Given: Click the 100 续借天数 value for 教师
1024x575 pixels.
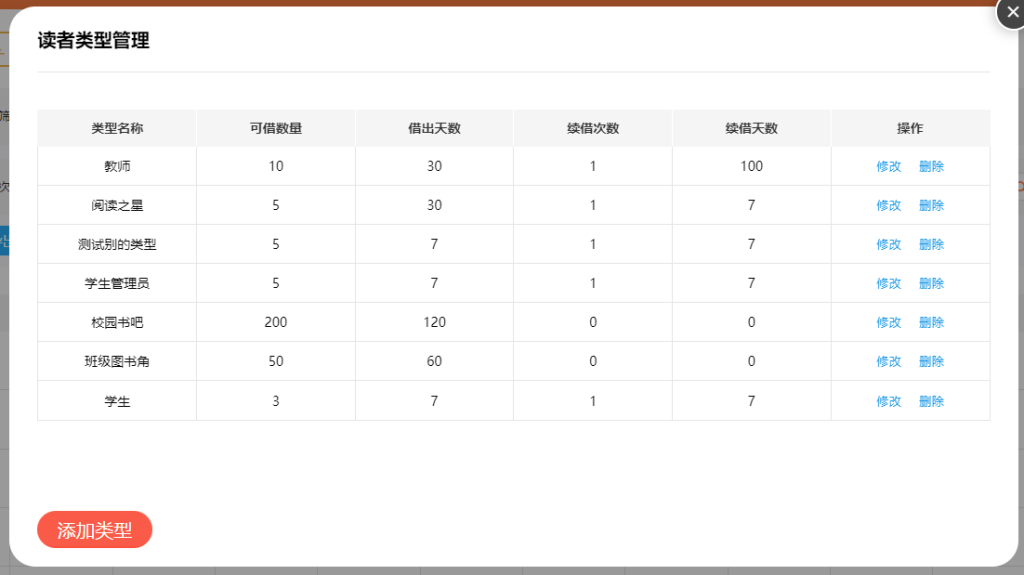Looking at the screenshot, I should click(x=752, y=166).
